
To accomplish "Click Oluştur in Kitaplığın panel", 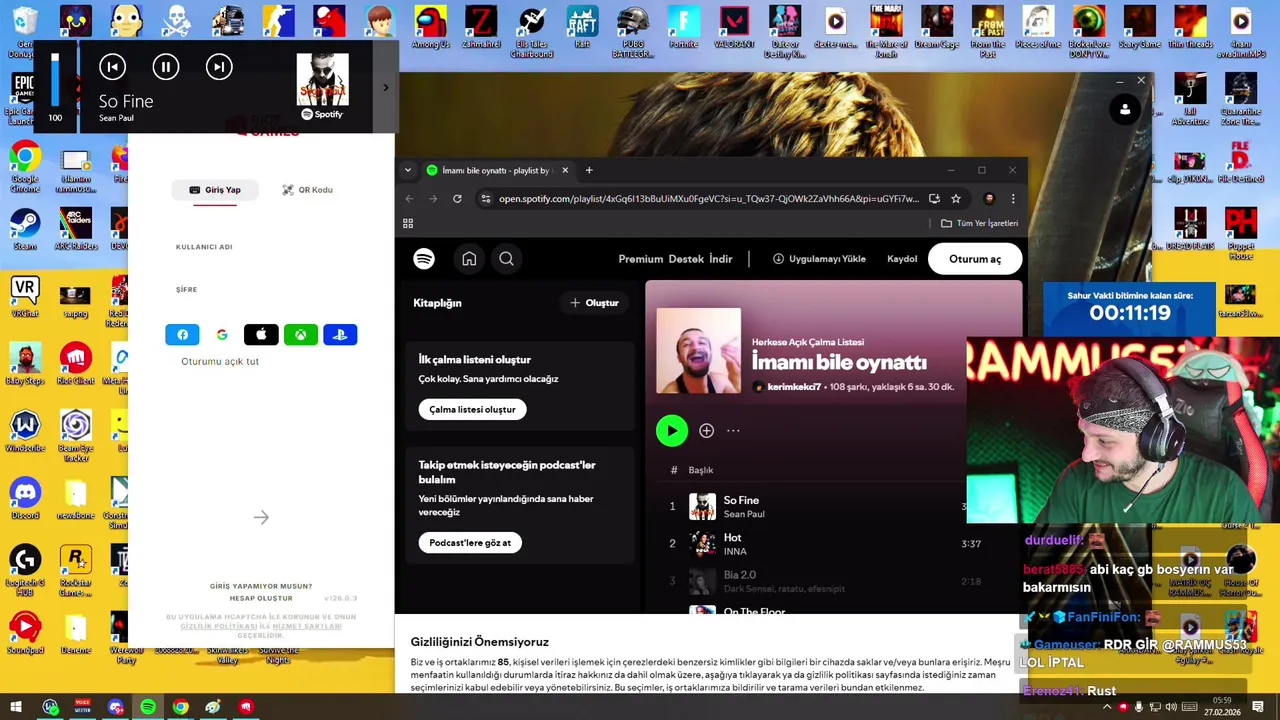I will point(594,303).
